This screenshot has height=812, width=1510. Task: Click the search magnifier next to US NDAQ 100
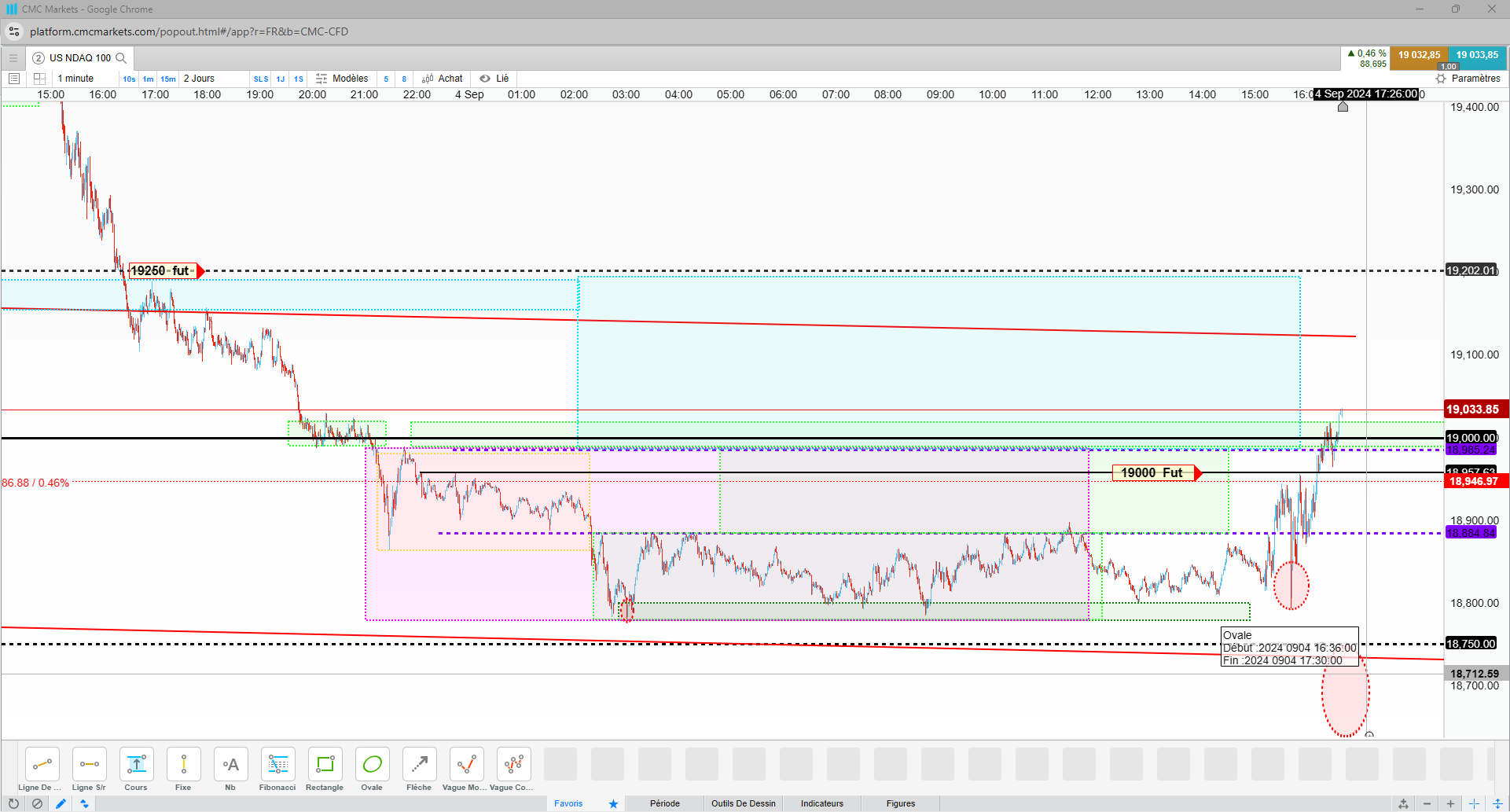tap(121, 58)
